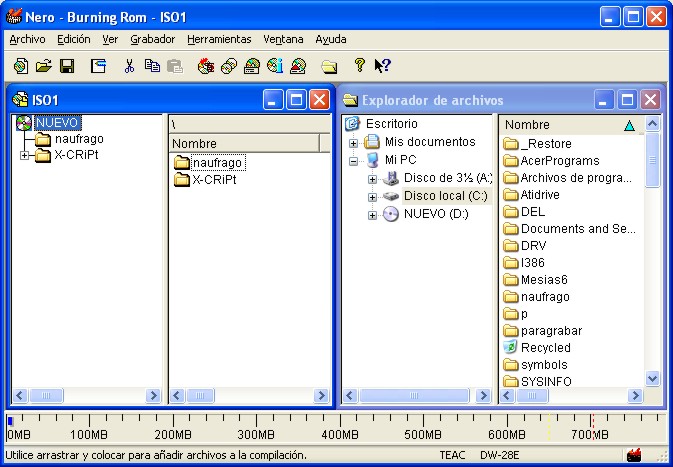673x467 pixels.
Task: Click the Copy icon in the toolbar
Action: pos(151,66)
